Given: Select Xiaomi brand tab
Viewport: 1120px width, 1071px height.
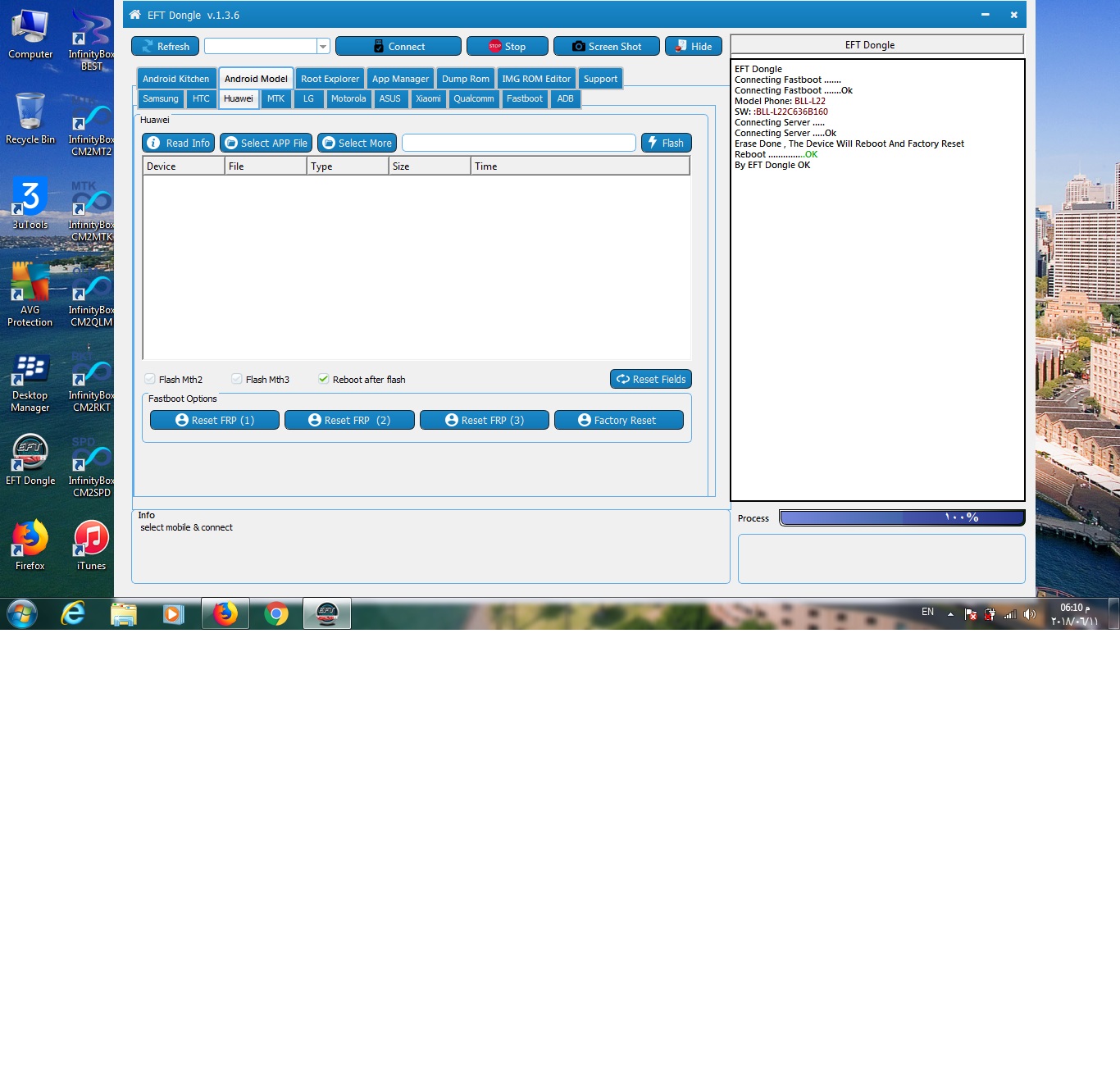Looking at the screenshot, I should 428,98.
